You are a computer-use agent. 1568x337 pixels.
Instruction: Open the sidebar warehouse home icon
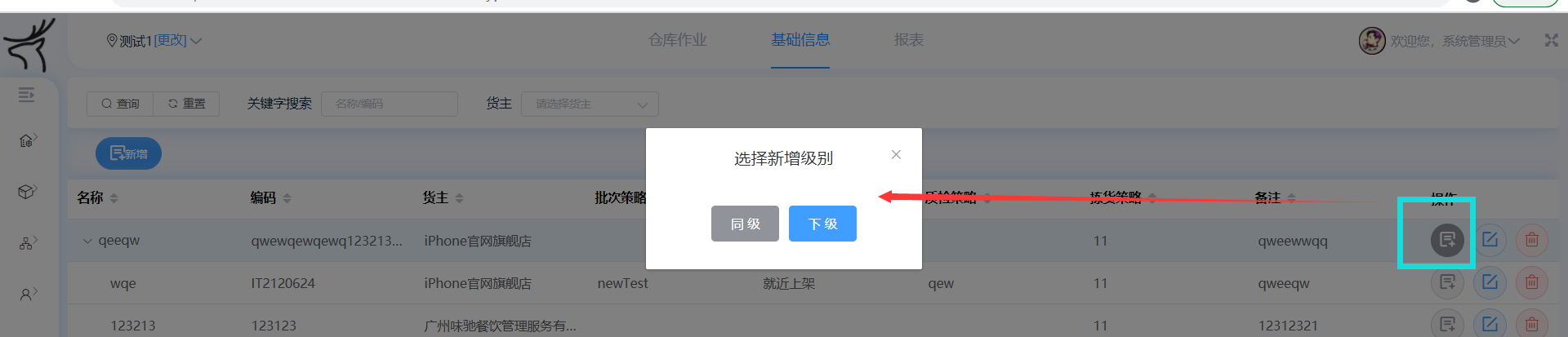[x=27, y=140]
